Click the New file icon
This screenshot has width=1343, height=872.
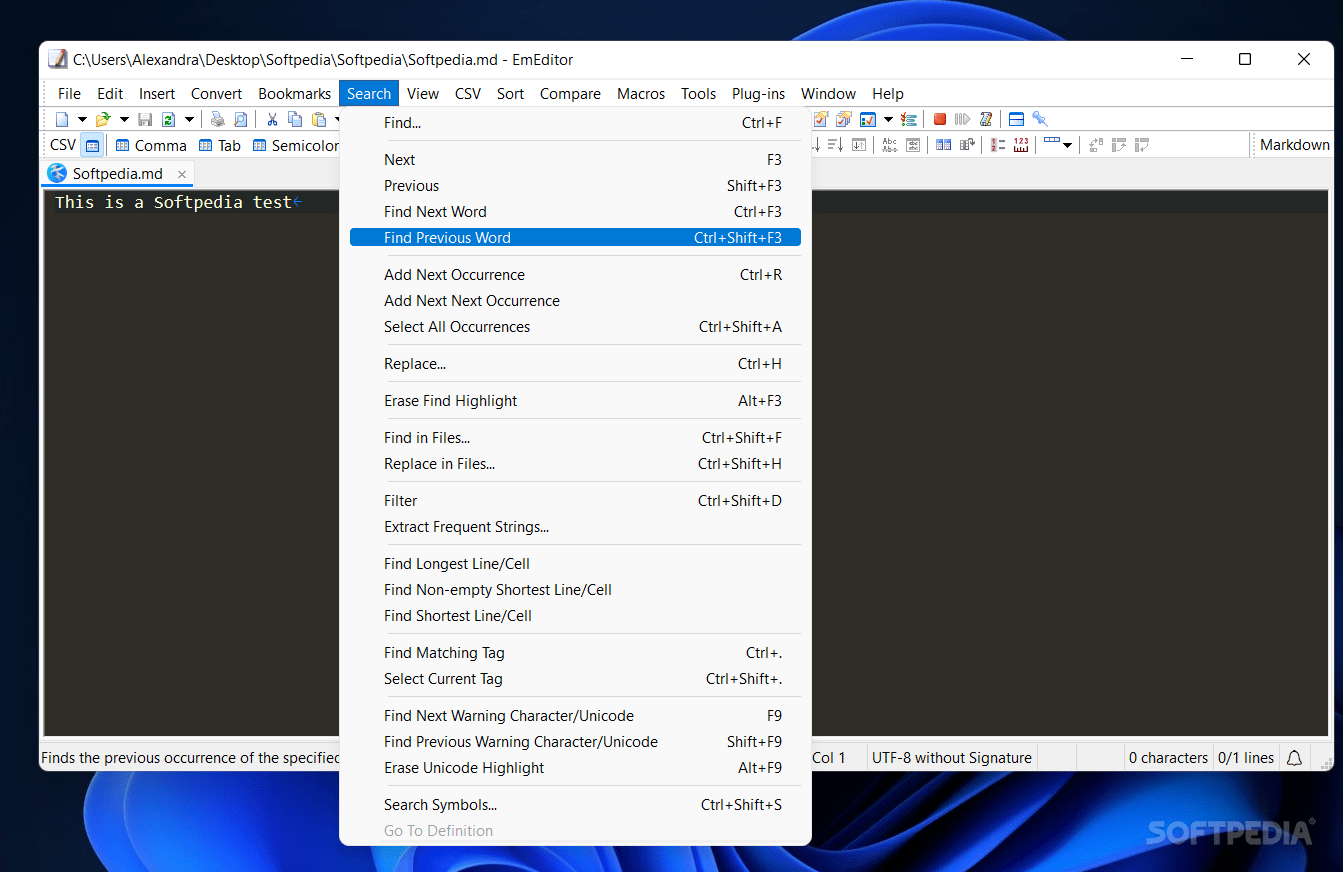[62, 119]
